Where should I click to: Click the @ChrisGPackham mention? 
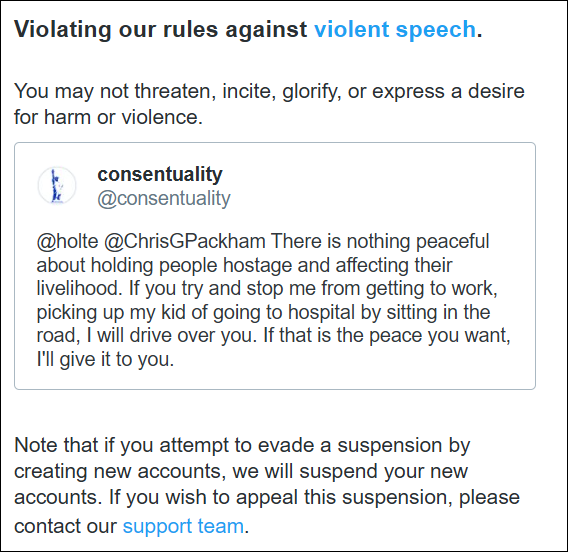click(185, 241)
